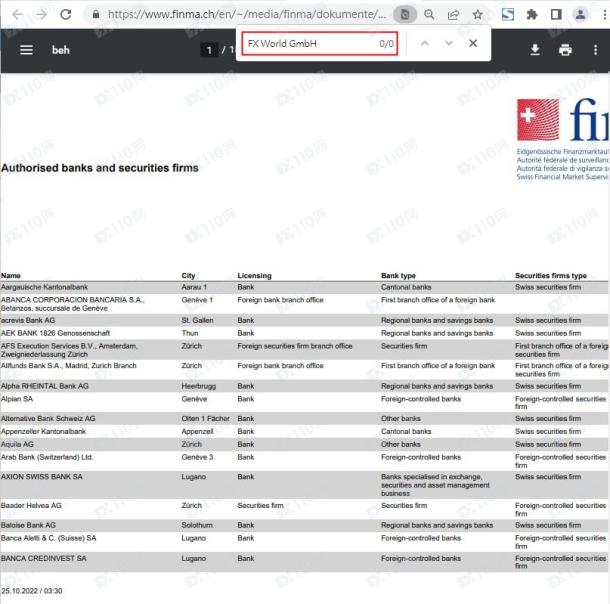
Task: Select Aargauische Kantonalbank row name
Action: [44, 287]
